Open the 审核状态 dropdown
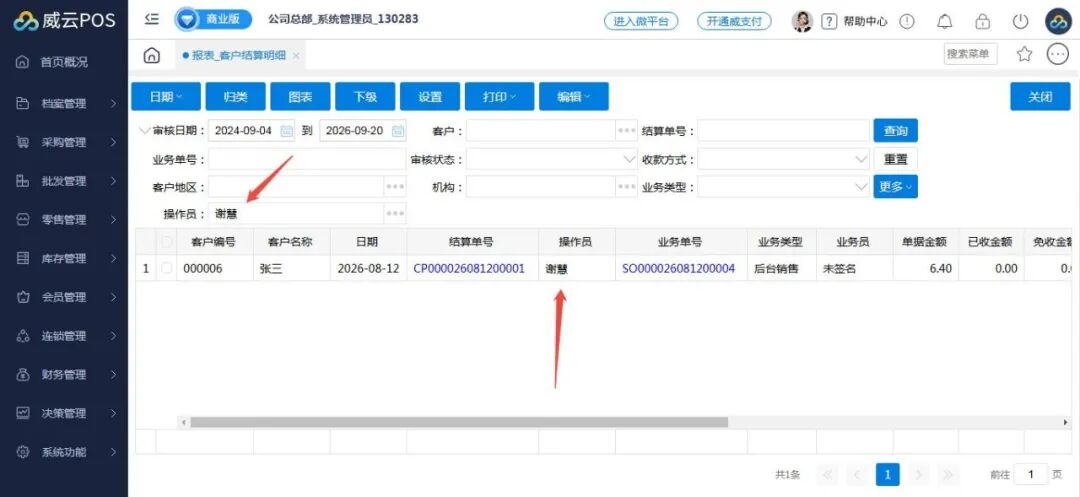Screen dimensions: 1080x497 [552, 159]
